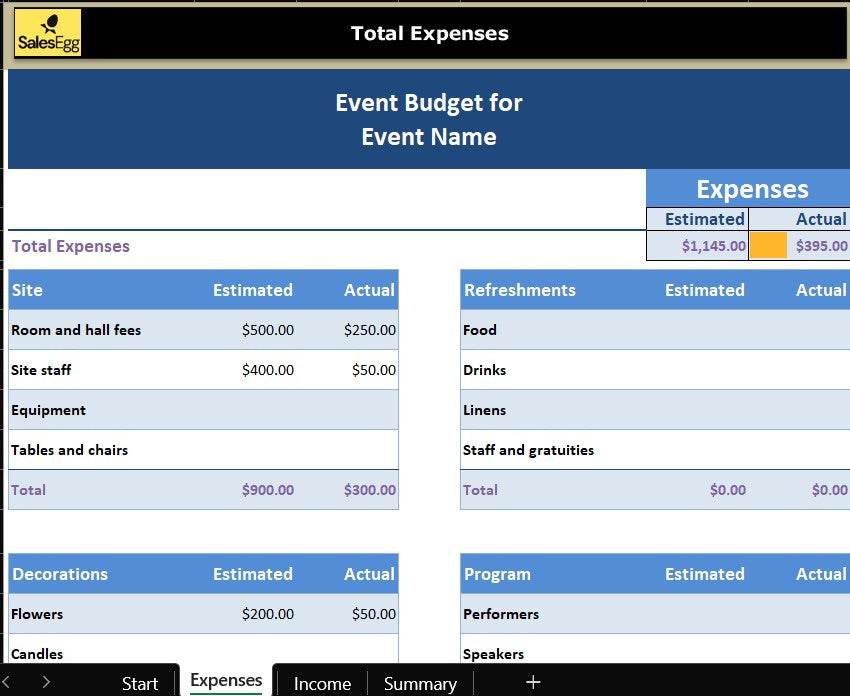Select Room and hall fees estimated $500.00 cell
This screenshot has width=850, height=696.
tap(267, 330)
